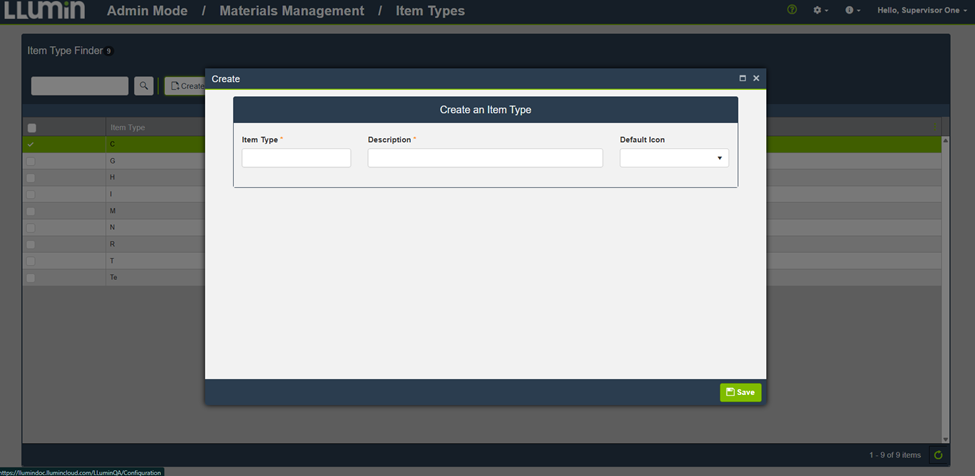Screen dimensions: 975x476
Task: Select the checkbox for row M
Action: (31, 211)
